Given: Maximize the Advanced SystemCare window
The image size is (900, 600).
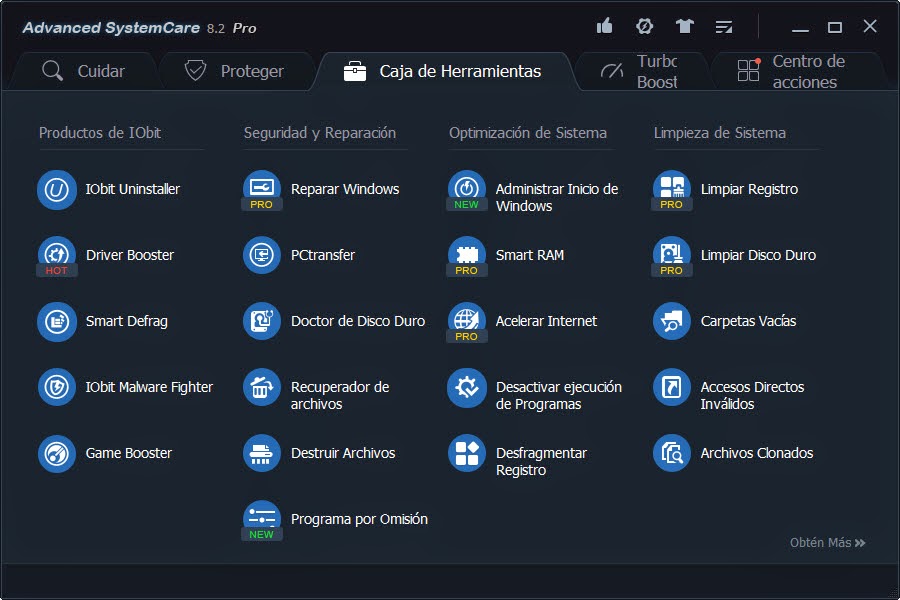Looking at the screenshot, I should pyautogui.click(x=835, y=27).
